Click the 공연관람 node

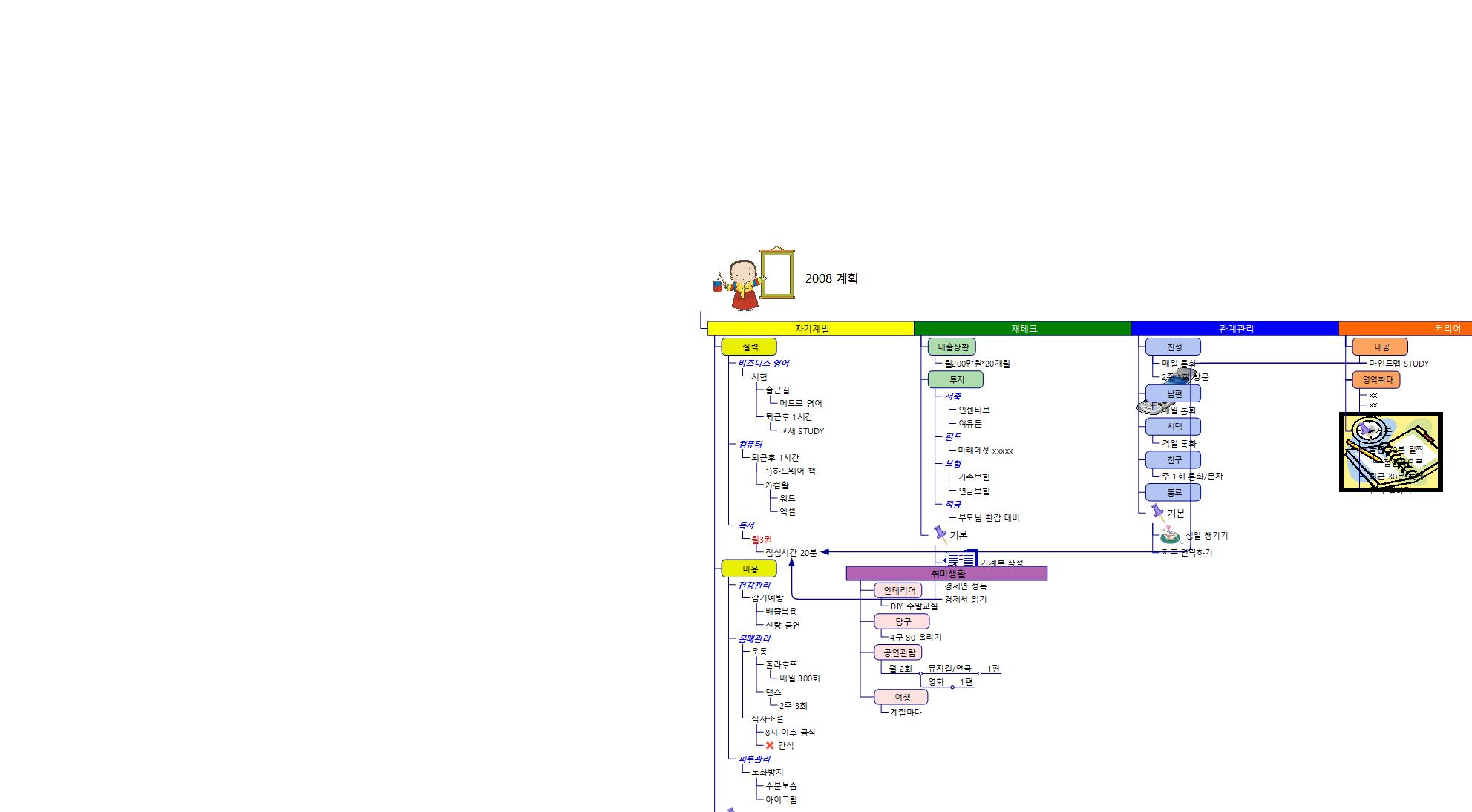pos(898,652)
